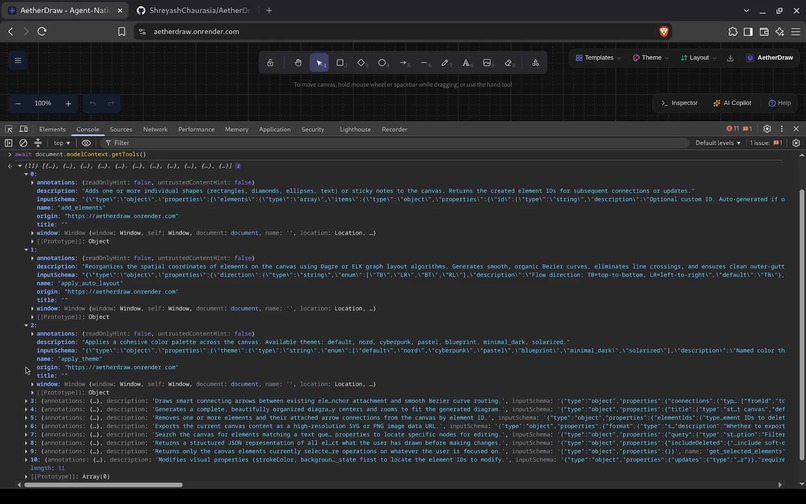Select the Arrow connector tool

pos(404,63)
